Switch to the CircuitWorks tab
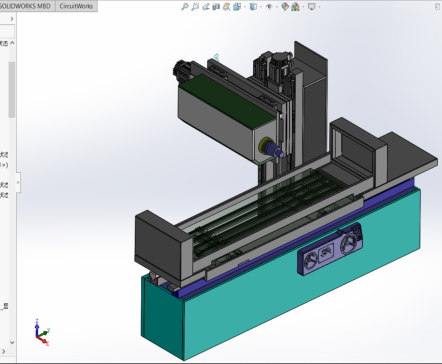 [x=76, y=6]
